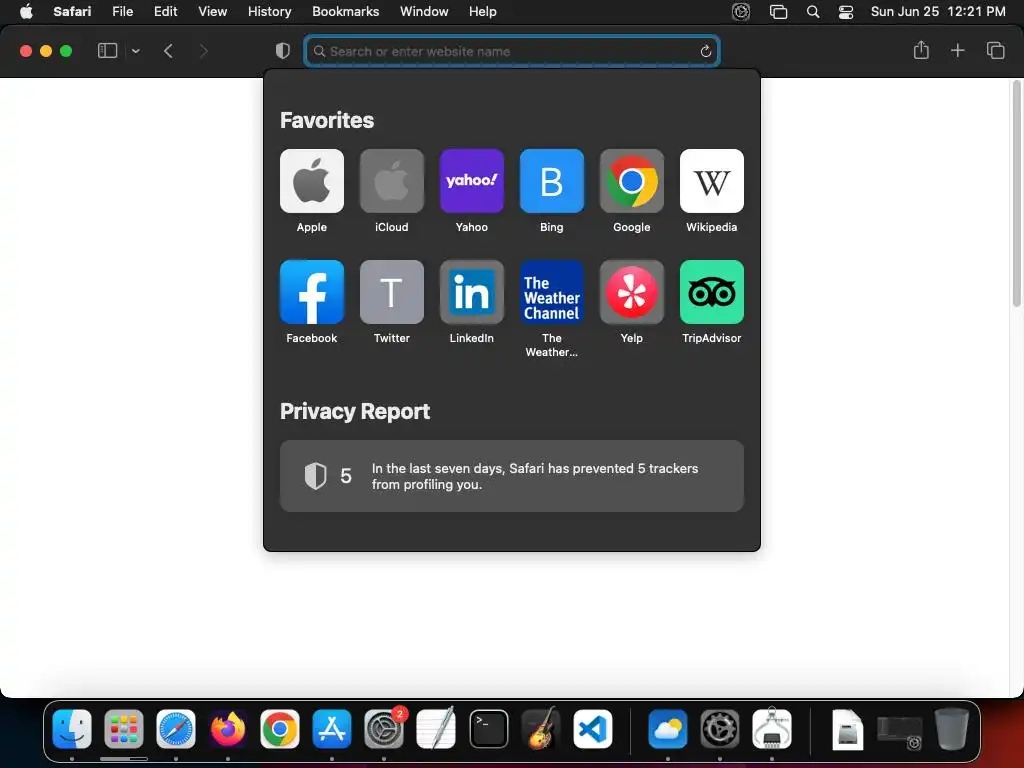Go back to previous page
The width and height of the screenshot is (1024, 768).
coord(168,51)
